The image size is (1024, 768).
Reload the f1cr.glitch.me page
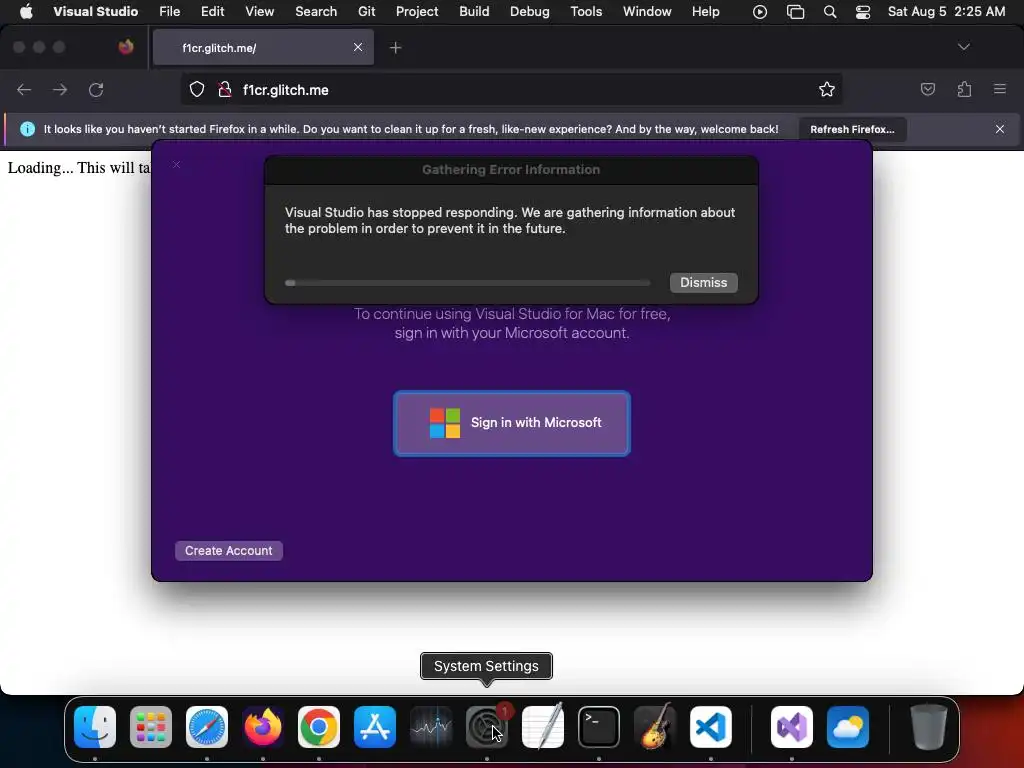tap(96, 89)
